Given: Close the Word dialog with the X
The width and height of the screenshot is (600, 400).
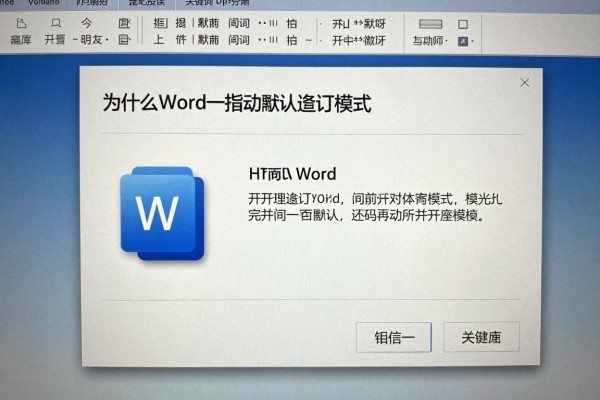Looking at the screenshot, I should (525, 82).
